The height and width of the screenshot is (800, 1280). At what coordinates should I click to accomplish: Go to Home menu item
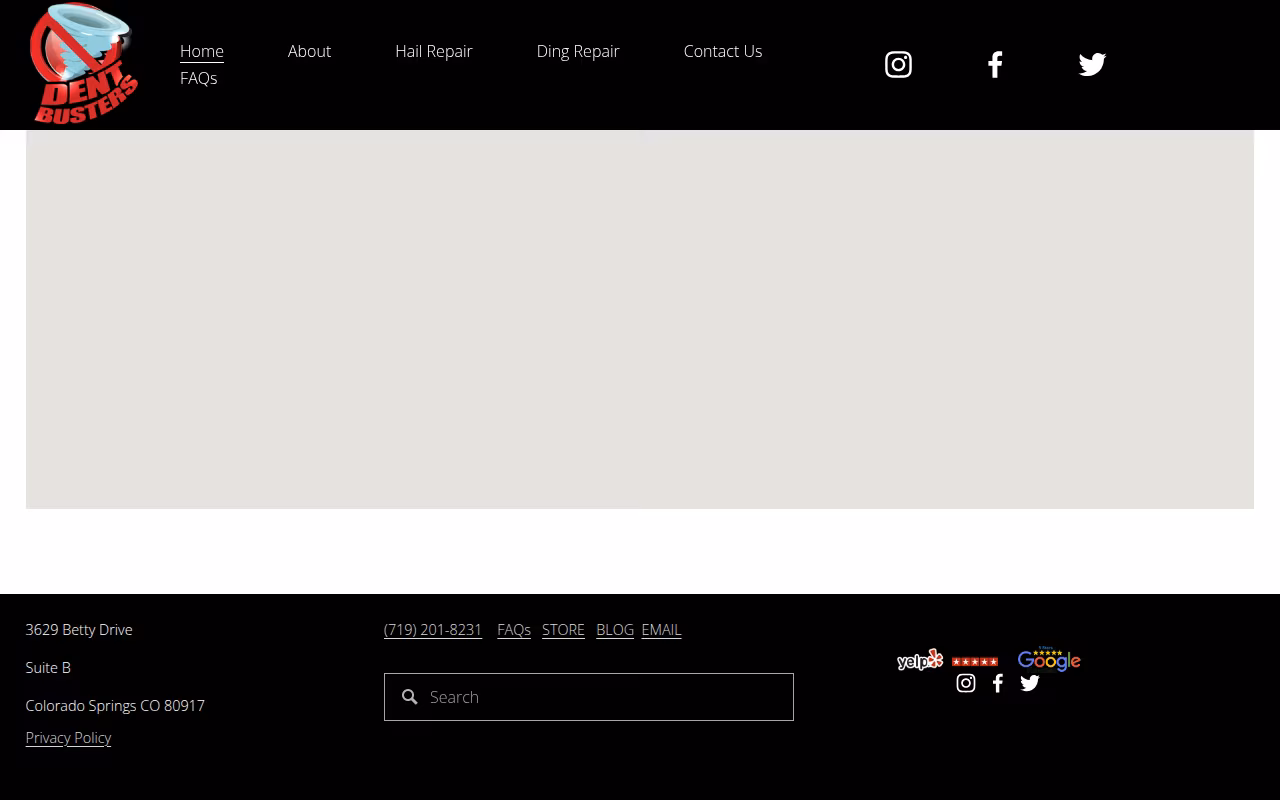pyautogui.click(x=202, y=51)
